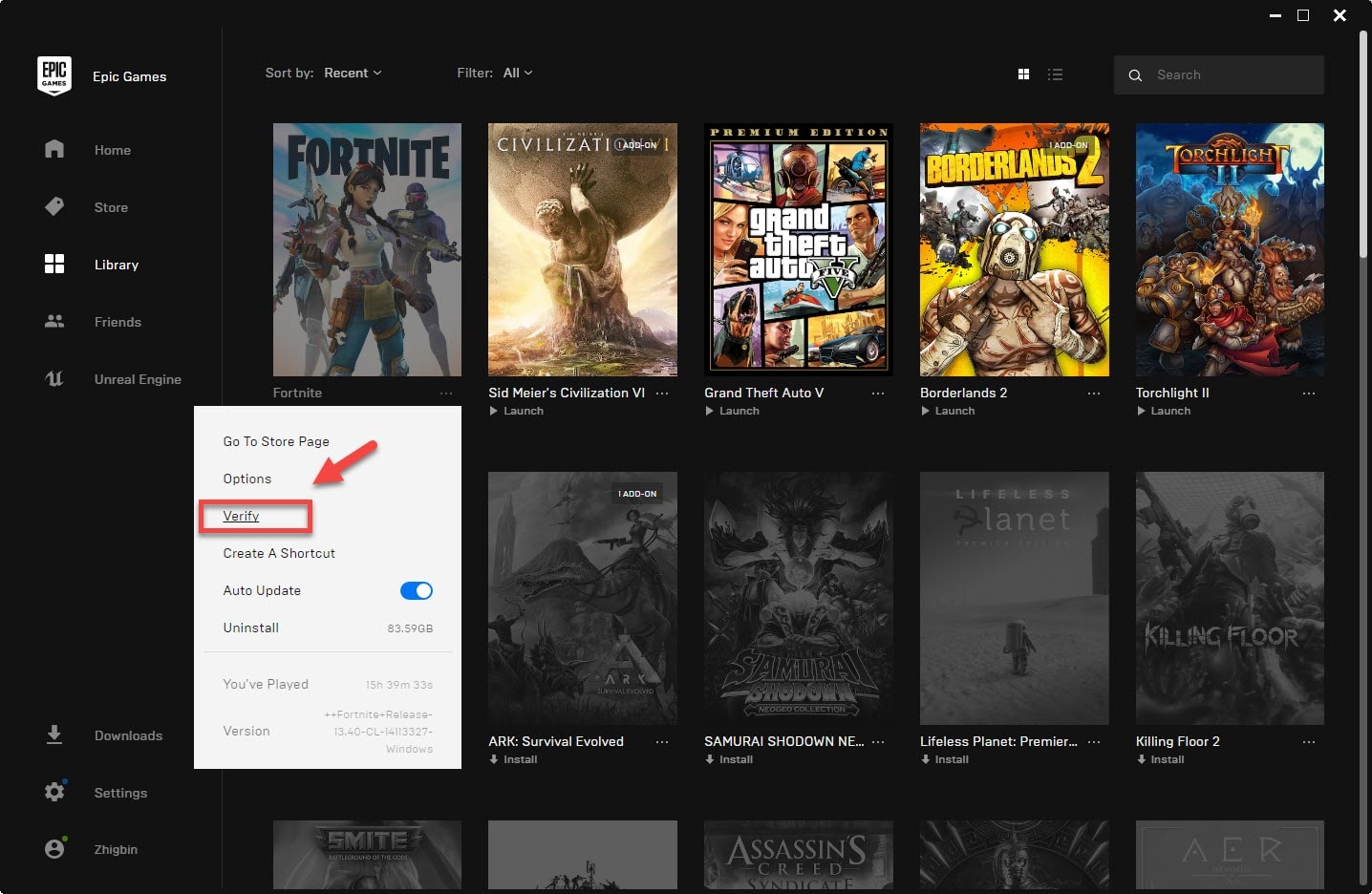This screenshot has height=894, width=1372.
Task: Click the AER cover thumbnail
Action: (x=1230, y=855)
